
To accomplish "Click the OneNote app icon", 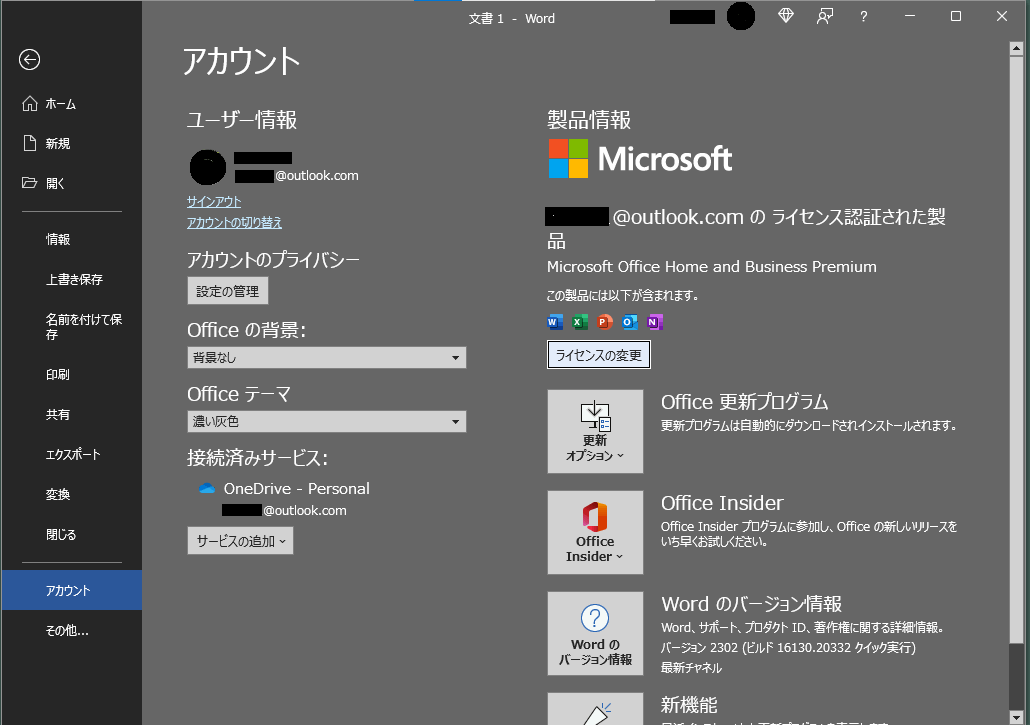I will pos(654,322).
